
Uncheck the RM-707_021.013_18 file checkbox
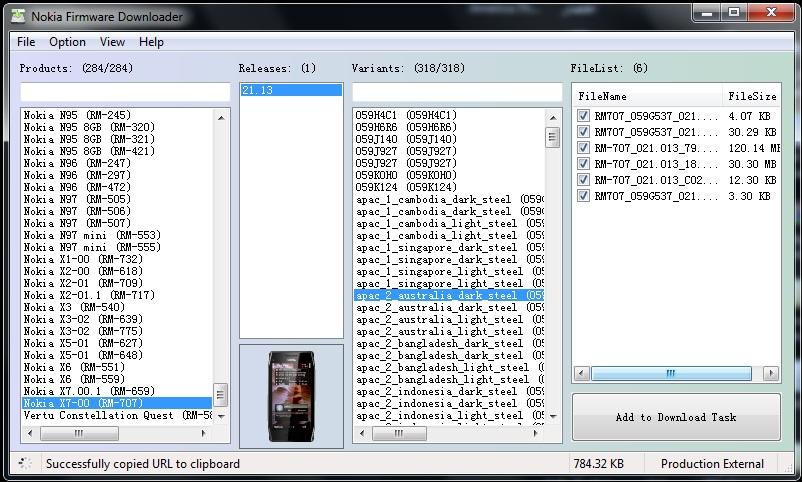583,163
